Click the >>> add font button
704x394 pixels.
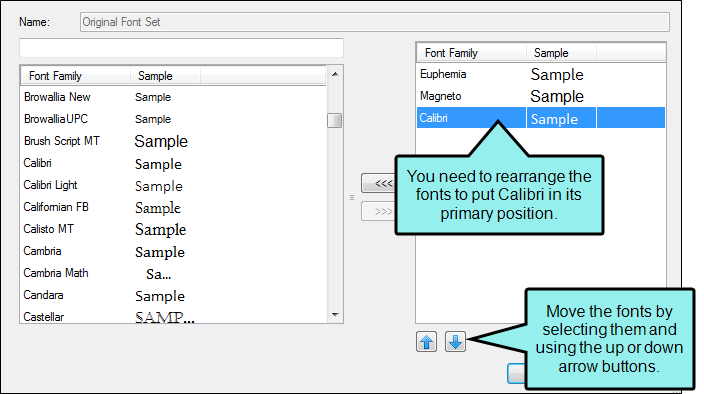pos(378,211)
